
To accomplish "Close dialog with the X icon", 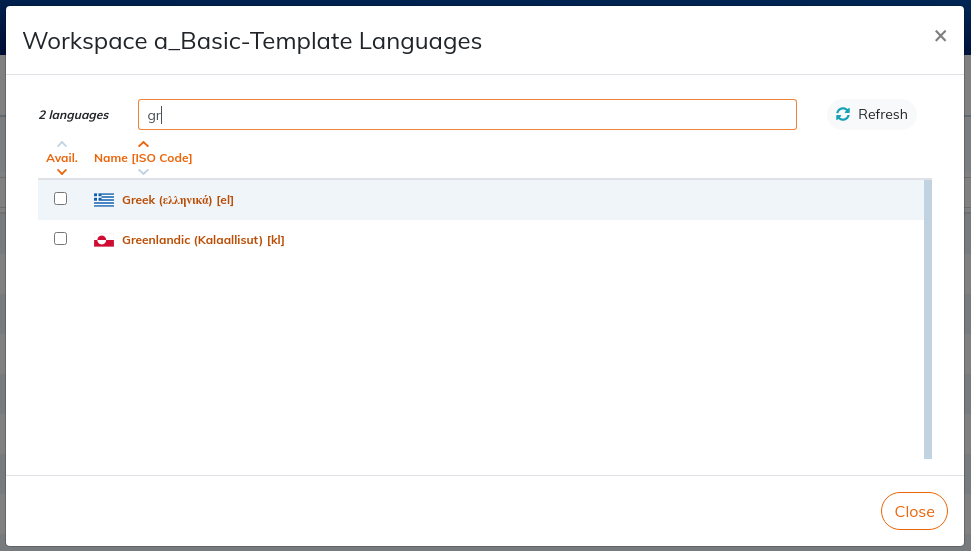I will point(940,36).
